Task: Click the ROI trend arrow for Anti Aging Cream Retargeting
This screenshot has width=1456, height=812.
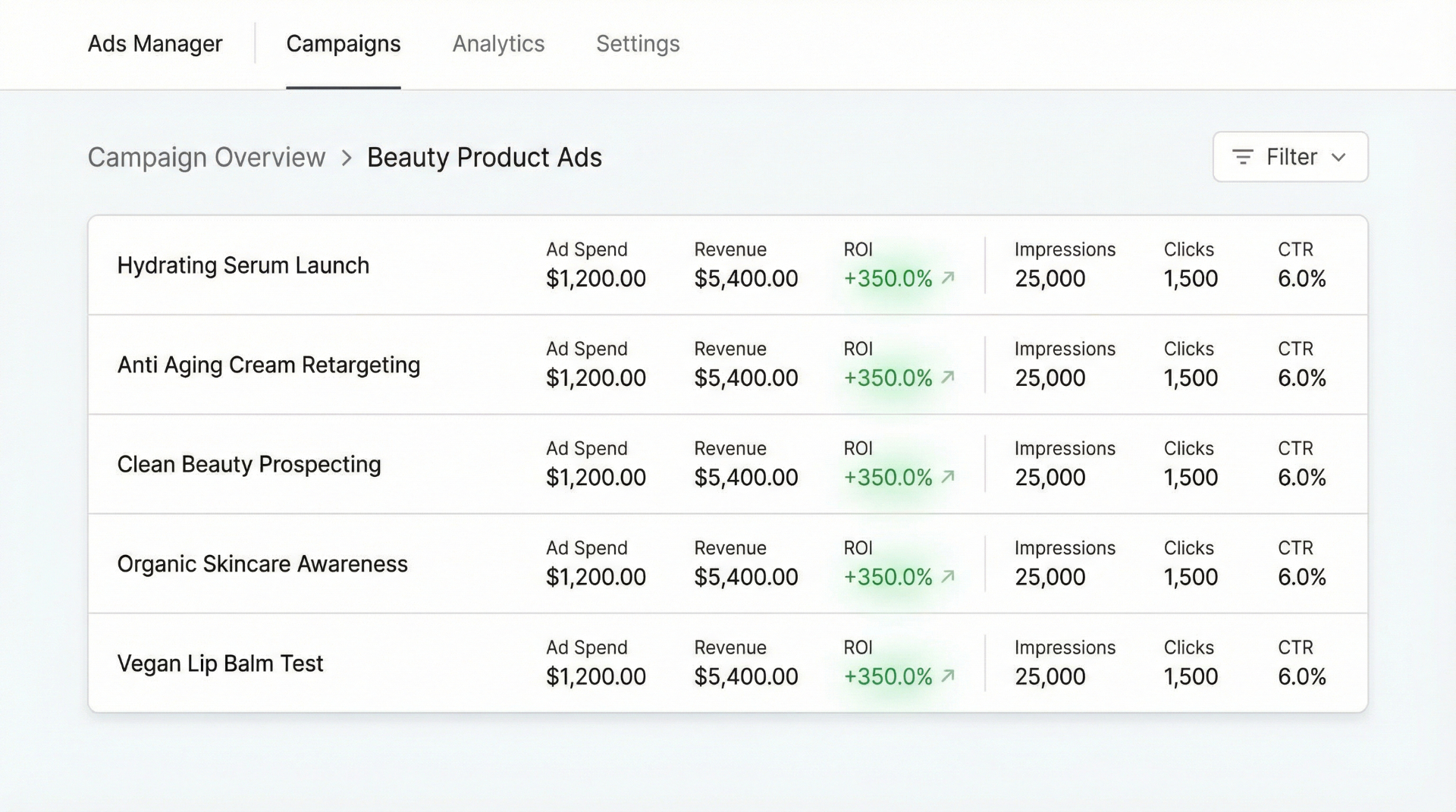Action: [946, 378]
